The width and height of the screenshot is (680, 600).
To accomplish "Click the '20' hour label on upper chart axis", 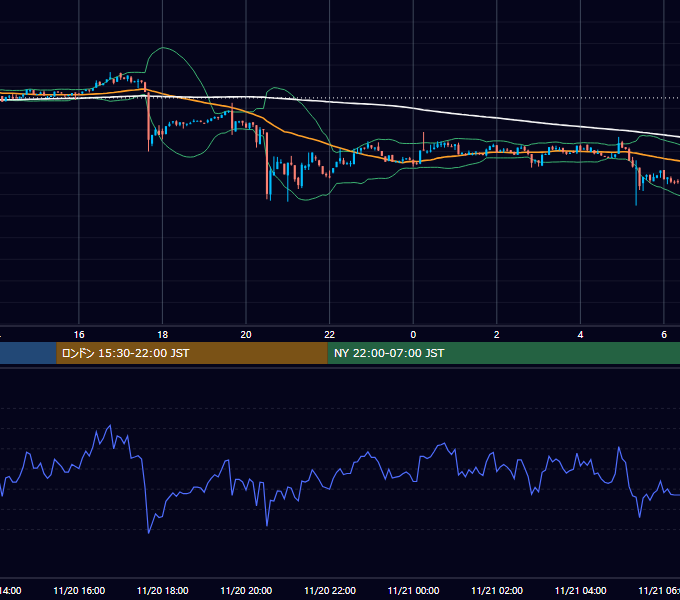I will click(x=246, y=335).
